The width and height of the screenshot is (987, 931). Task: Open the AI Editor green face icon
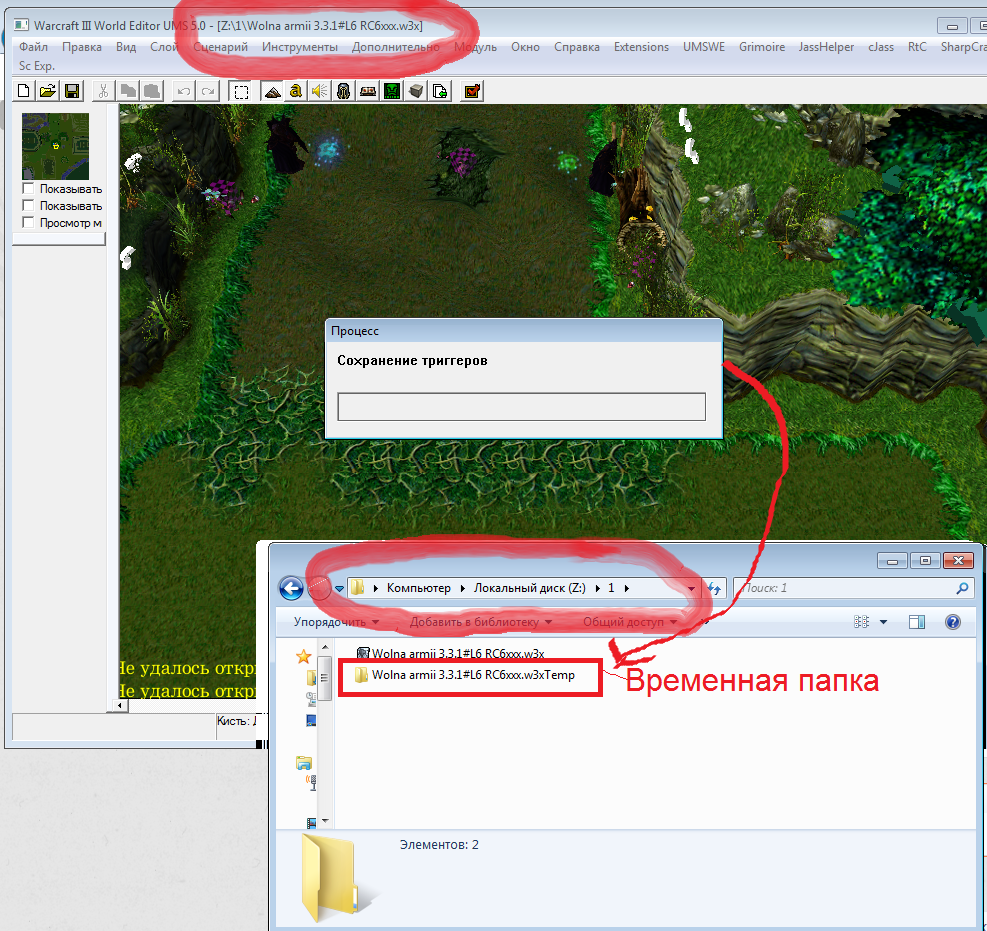(x=392, y=91)
